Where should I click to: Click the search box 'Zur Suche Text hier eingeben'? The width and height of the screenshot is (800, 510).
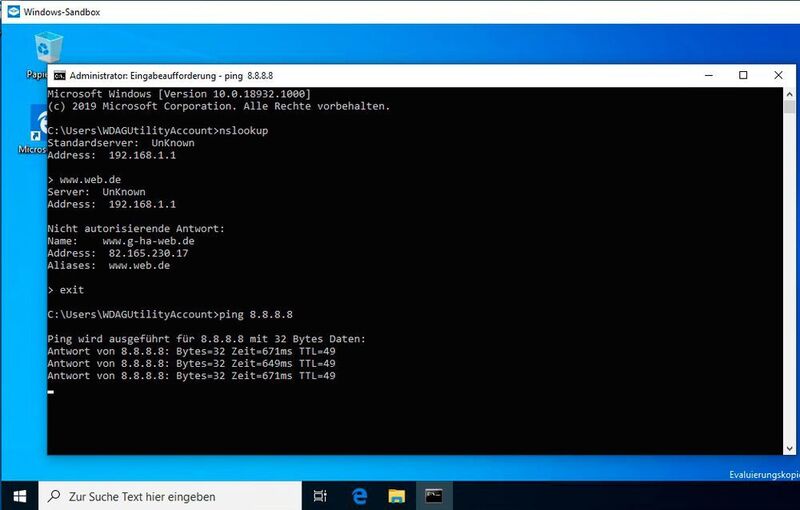[x=170, y=496]
